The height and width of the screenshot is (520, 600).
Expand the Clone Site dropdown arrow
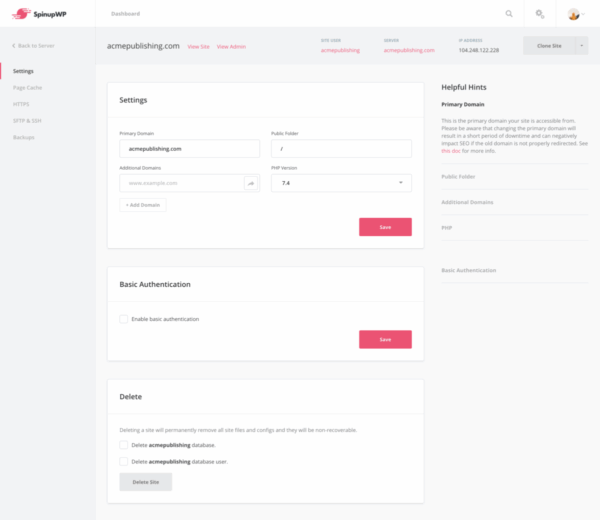tap(582, 46)
